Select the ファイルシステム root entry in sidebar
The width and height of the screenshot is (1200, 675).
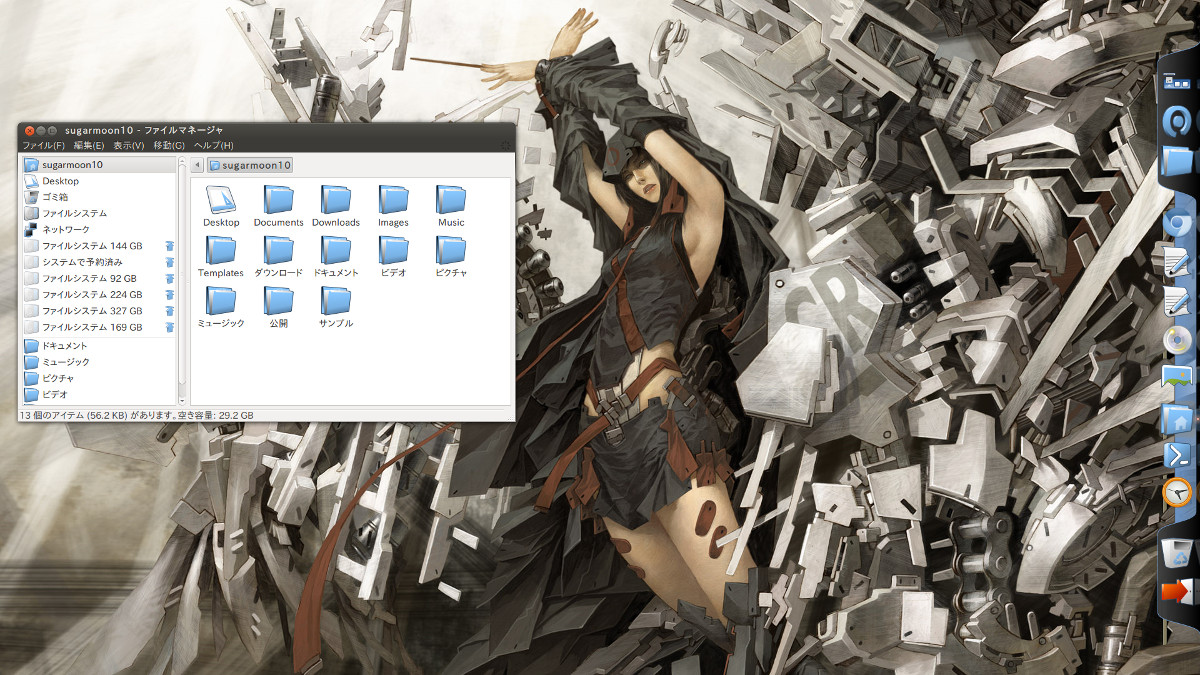pos(98,213)
